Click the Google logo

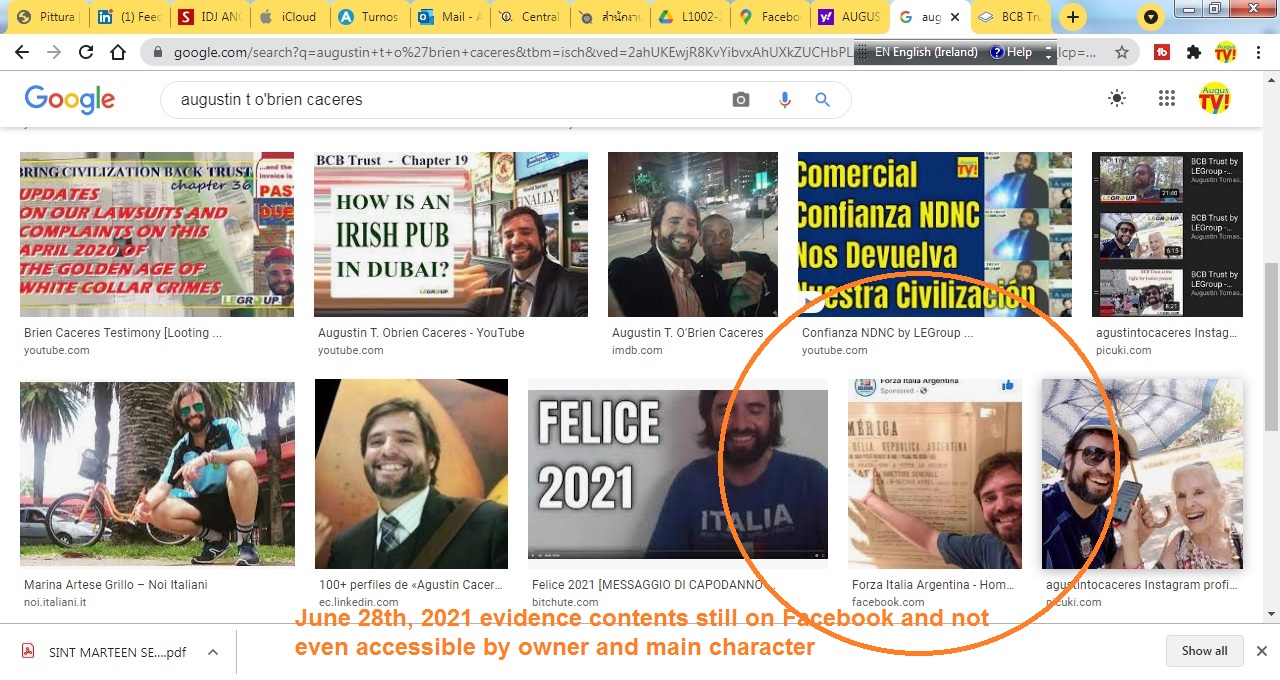point(70,99)
